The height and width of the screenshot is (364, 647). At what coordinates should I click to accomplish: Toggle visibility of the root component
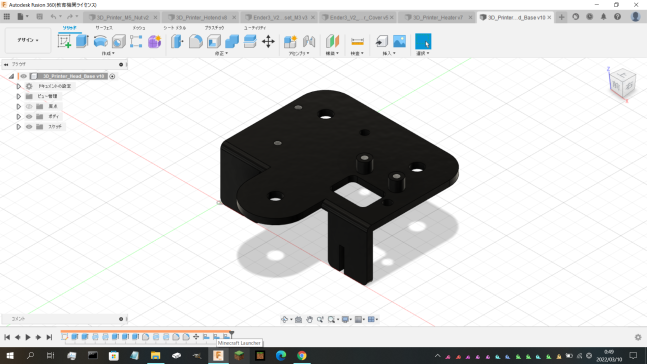(x=24, y=76)
